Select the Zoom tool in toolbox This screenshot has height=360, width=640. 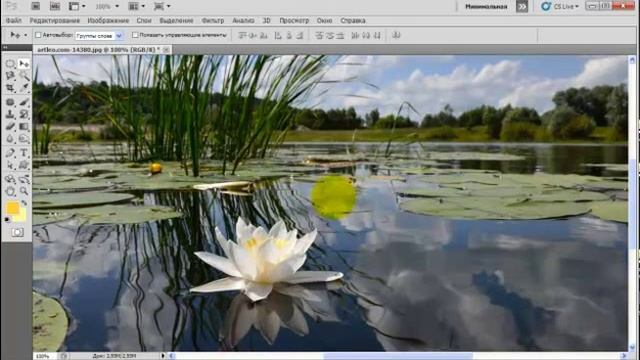[24, 191]
